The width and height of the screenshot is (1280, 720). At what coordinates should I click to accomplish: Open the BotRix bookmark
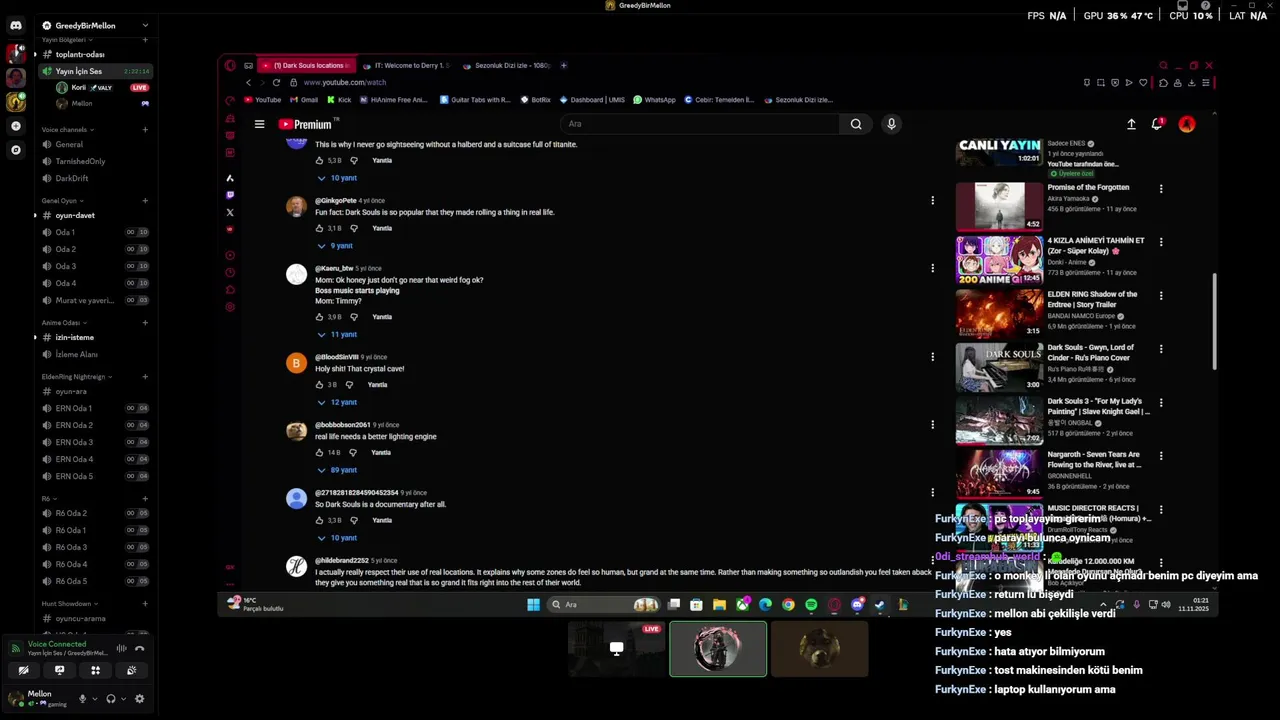point(535,100)
